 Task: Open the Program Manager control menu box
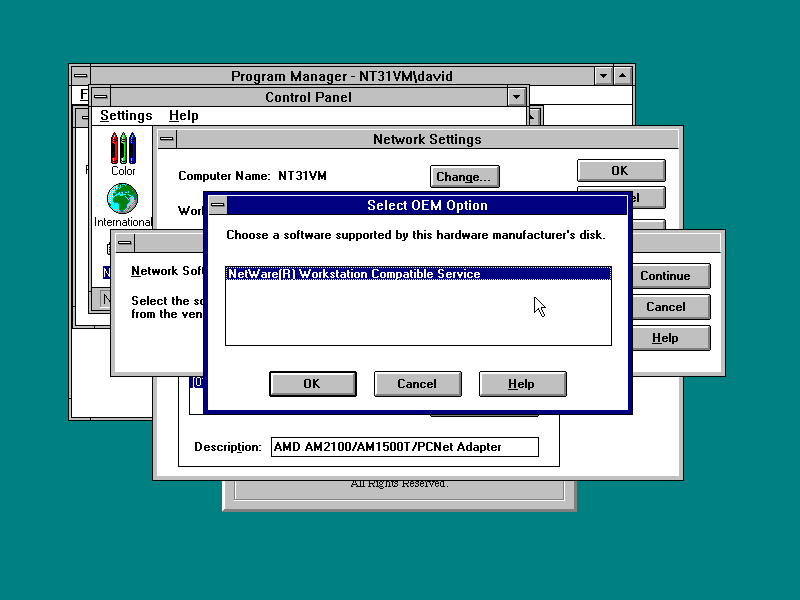(x=80, y=76)
